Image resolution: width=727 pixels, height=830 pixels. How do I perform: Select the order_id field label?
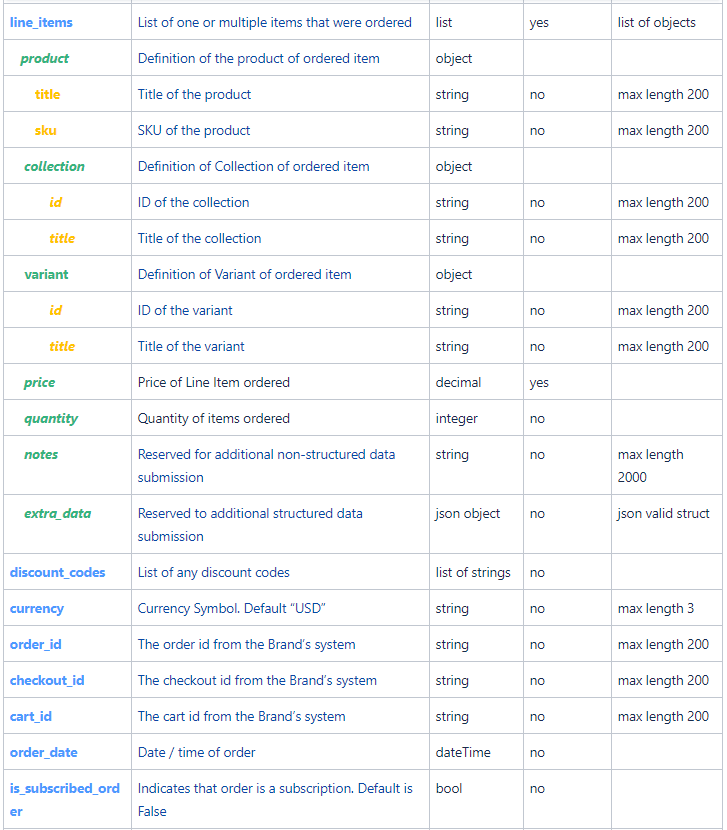(35, 645)
